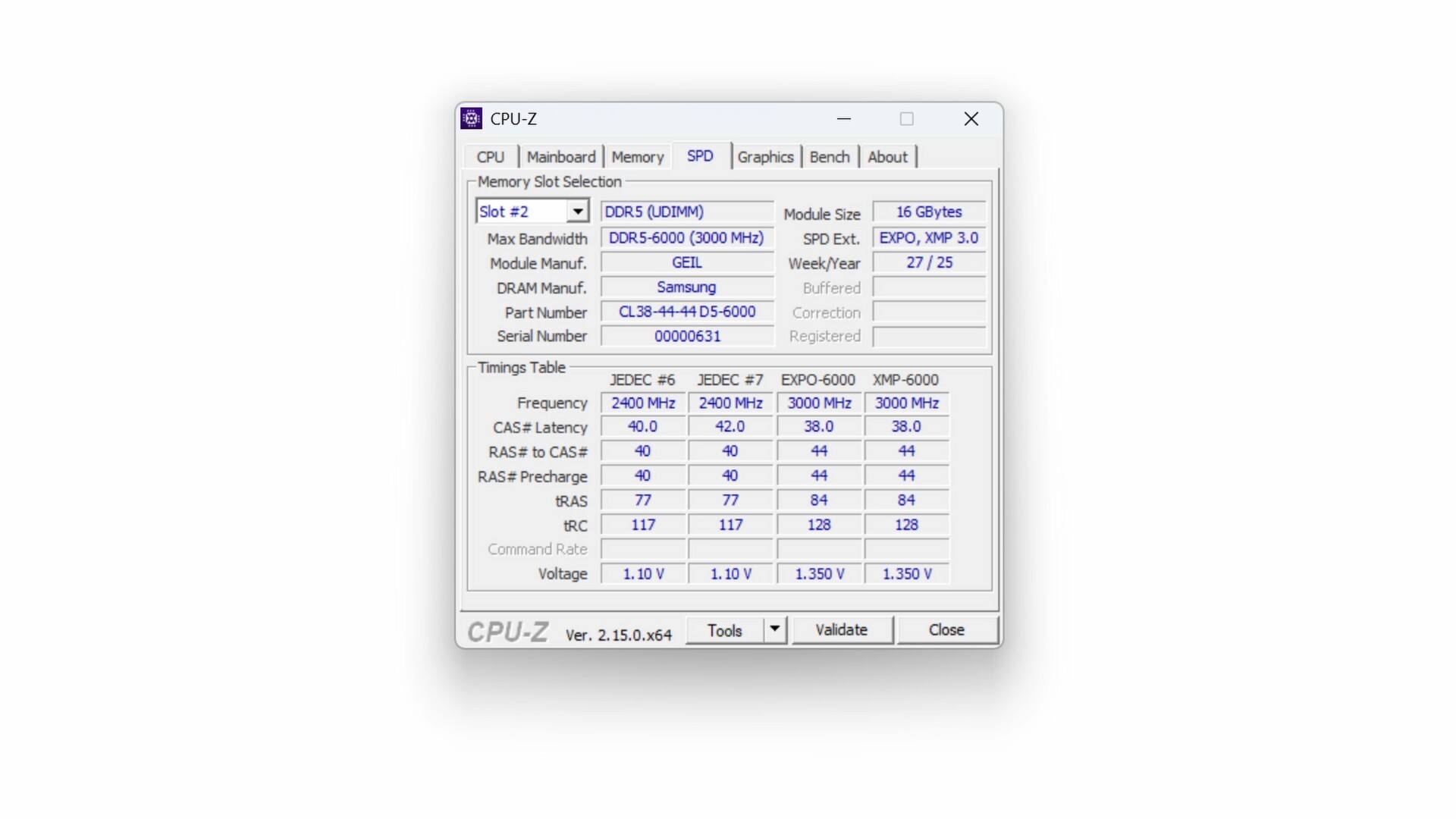Open the Bench tab

[x=830, y=156]
